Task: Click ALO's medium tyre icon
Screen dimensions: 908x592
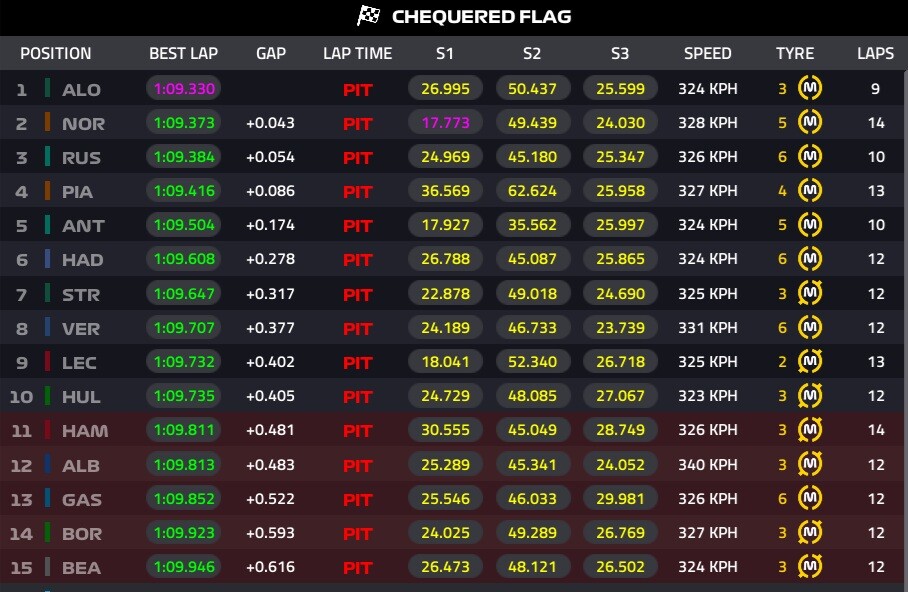Action: (811, 89)
